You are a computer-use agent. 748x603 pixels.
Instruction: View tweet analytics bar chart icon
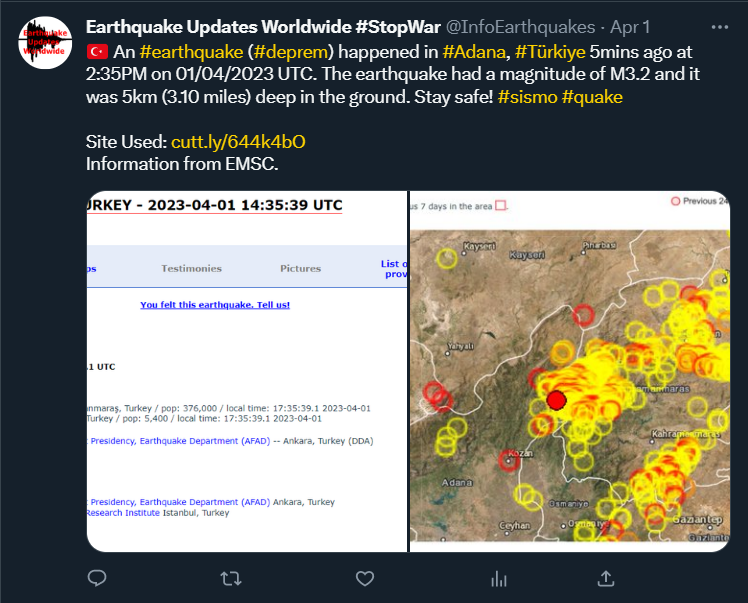(x=499, y=578)
